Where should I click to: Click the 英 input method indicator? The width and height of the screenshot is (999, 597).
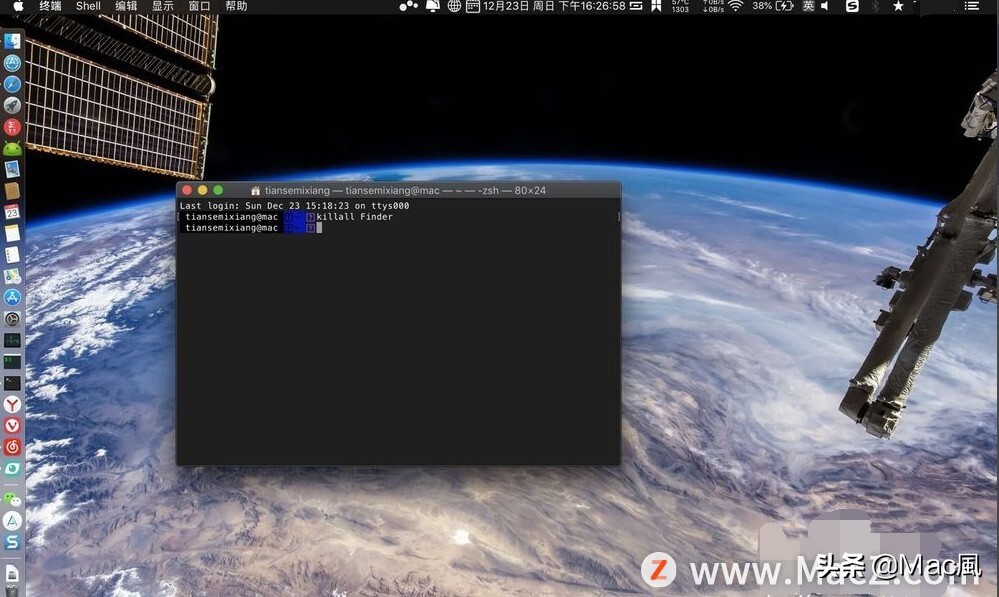(x=808, y=6)
